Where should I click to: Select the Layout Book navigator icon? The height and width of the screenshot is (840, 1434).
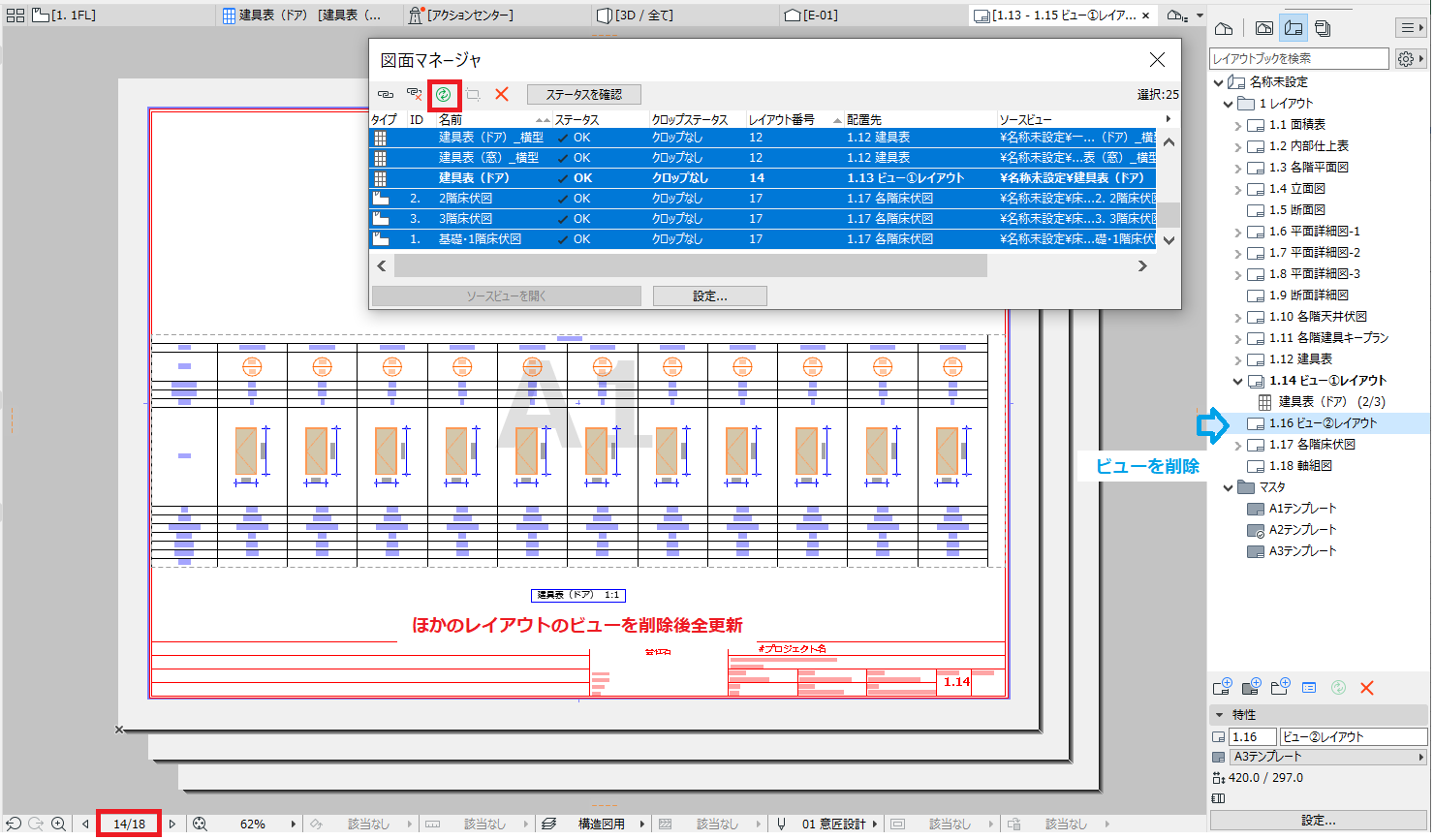[x=1294, y=29]
